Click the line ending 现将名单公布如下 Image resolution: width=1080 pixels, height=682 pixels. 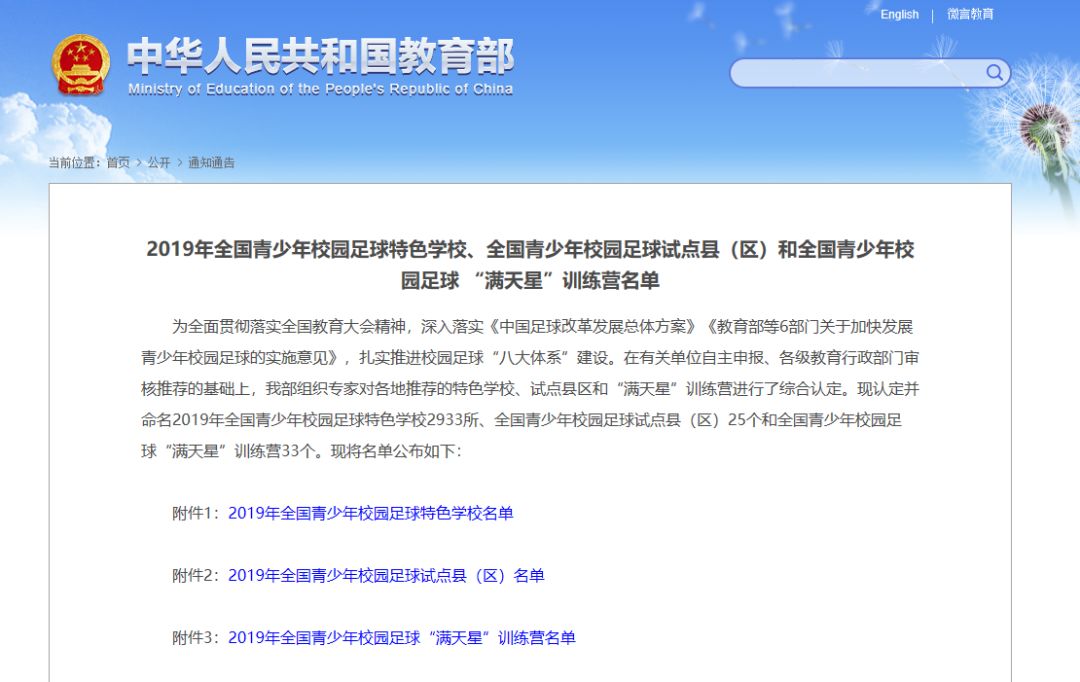pyautogui.click(x=302, y=451)
